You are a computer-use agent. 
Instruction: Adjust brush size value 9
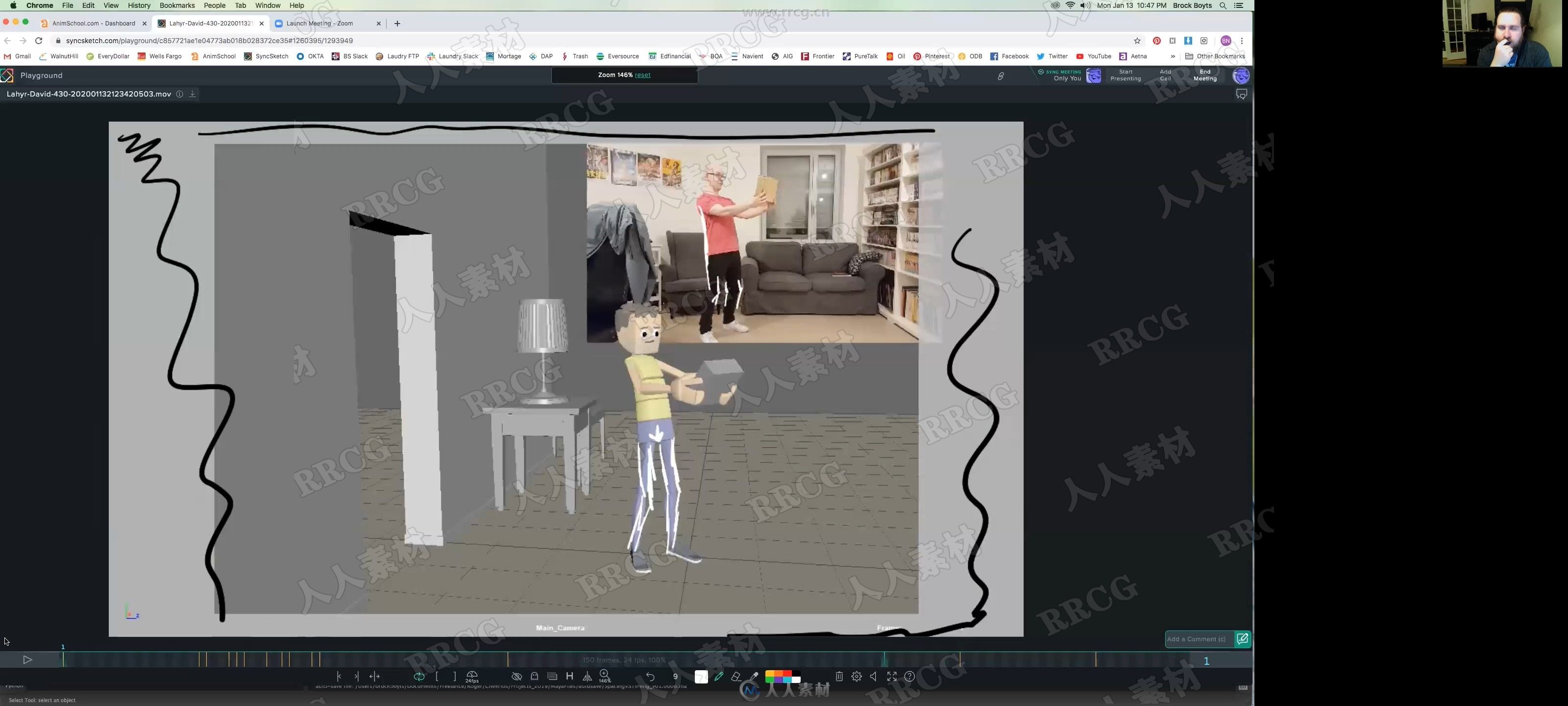click(x=675, y=676)
